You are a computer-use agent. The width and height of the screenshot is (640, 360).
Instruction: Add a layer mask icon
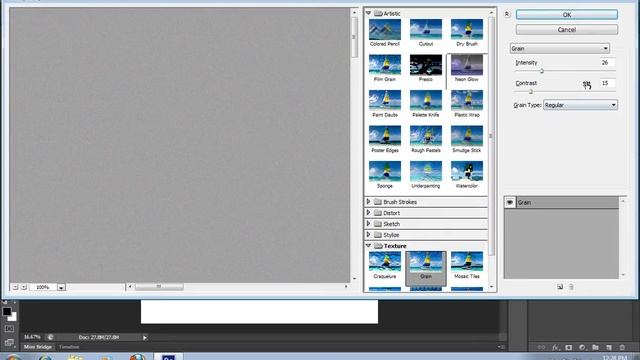pos(569,347)
